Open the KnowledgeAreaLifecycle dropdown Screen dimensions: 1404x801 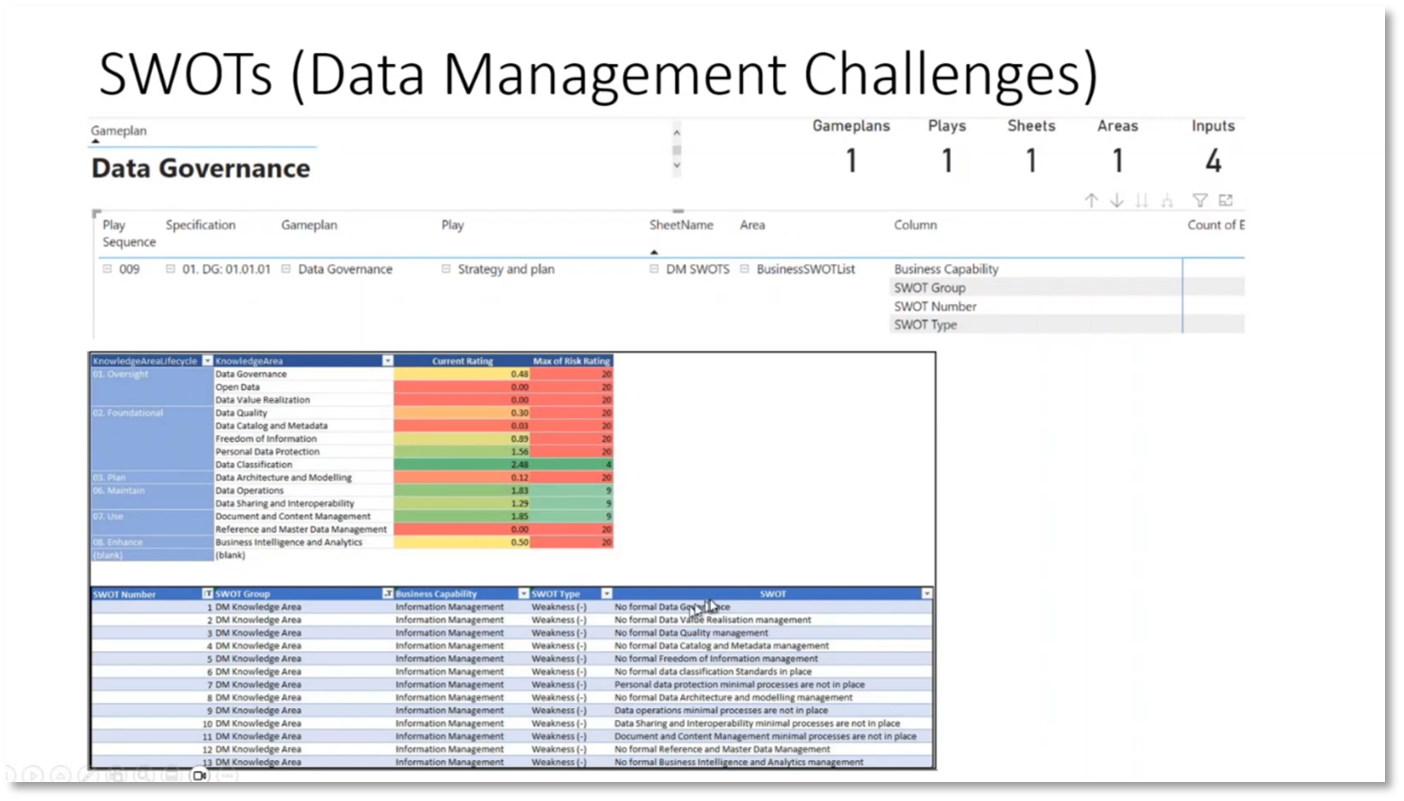pos(207,360)
